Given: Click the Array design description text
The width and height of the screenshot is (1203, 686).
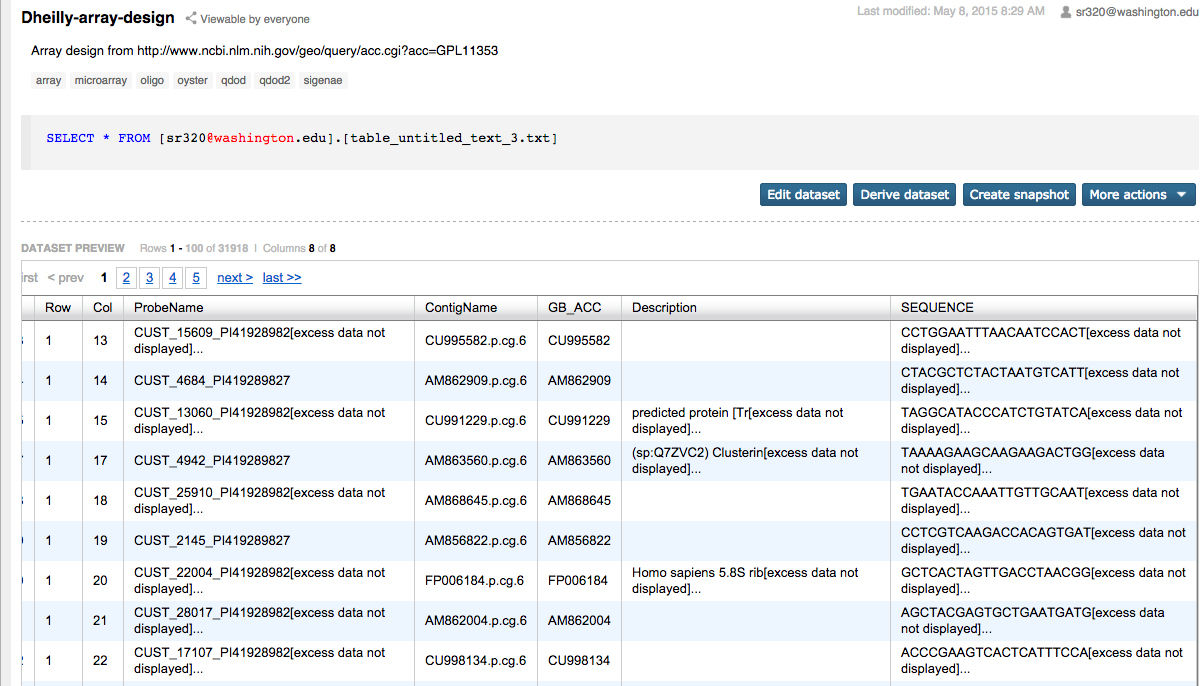Looking at the screenshot, I should (264, 51).
